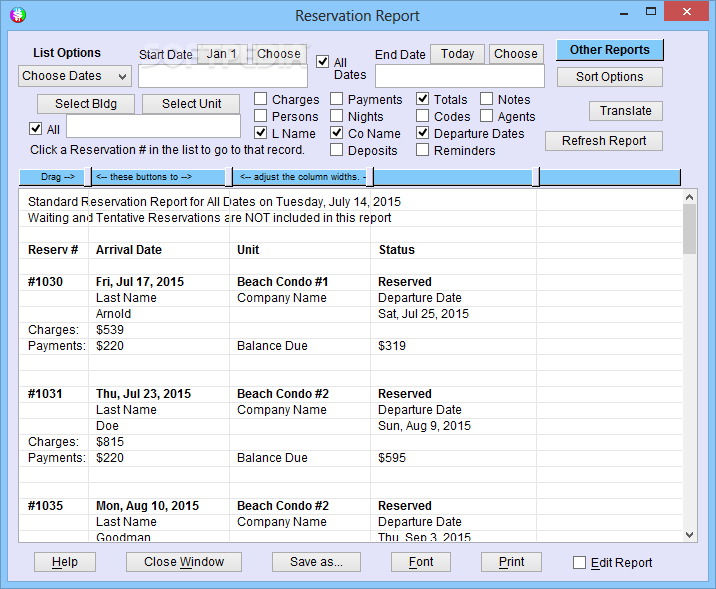Image resolution: width=716 pixels, height=589 pixels.
Task: Open reservation #1035 record
Action: 45,506
